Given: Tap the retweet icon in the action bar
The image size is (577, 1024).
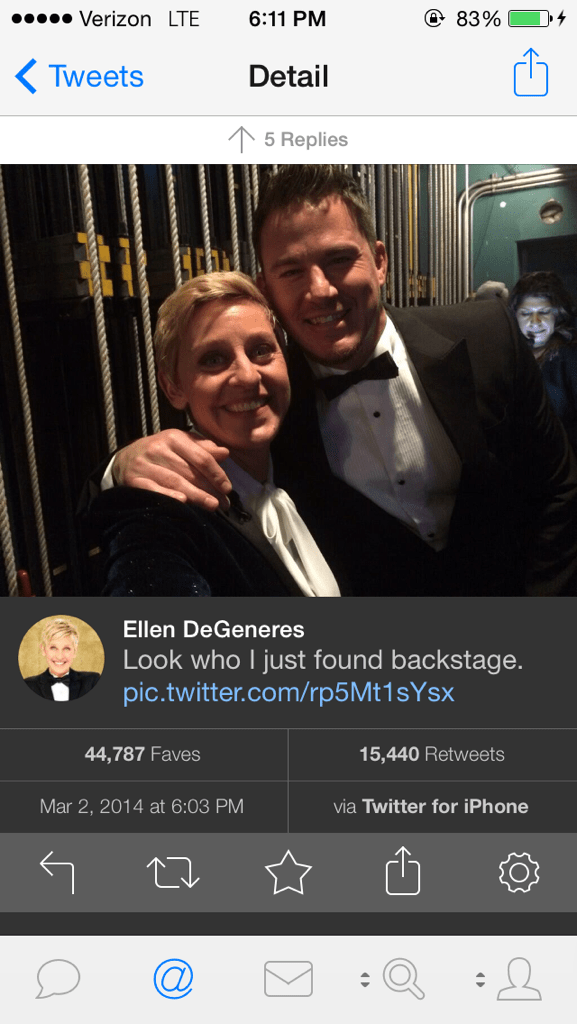Looking at the screenshot, I should tap(173, 872).
